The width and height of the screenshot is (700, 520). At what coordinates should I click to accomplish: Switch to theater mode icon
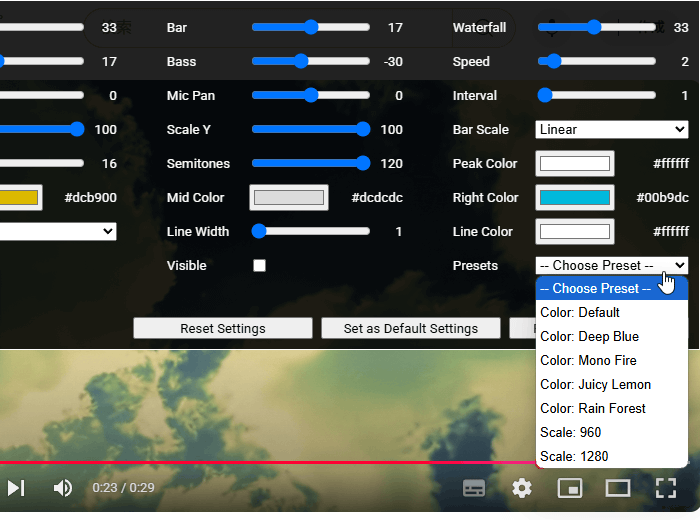[618, 488]
